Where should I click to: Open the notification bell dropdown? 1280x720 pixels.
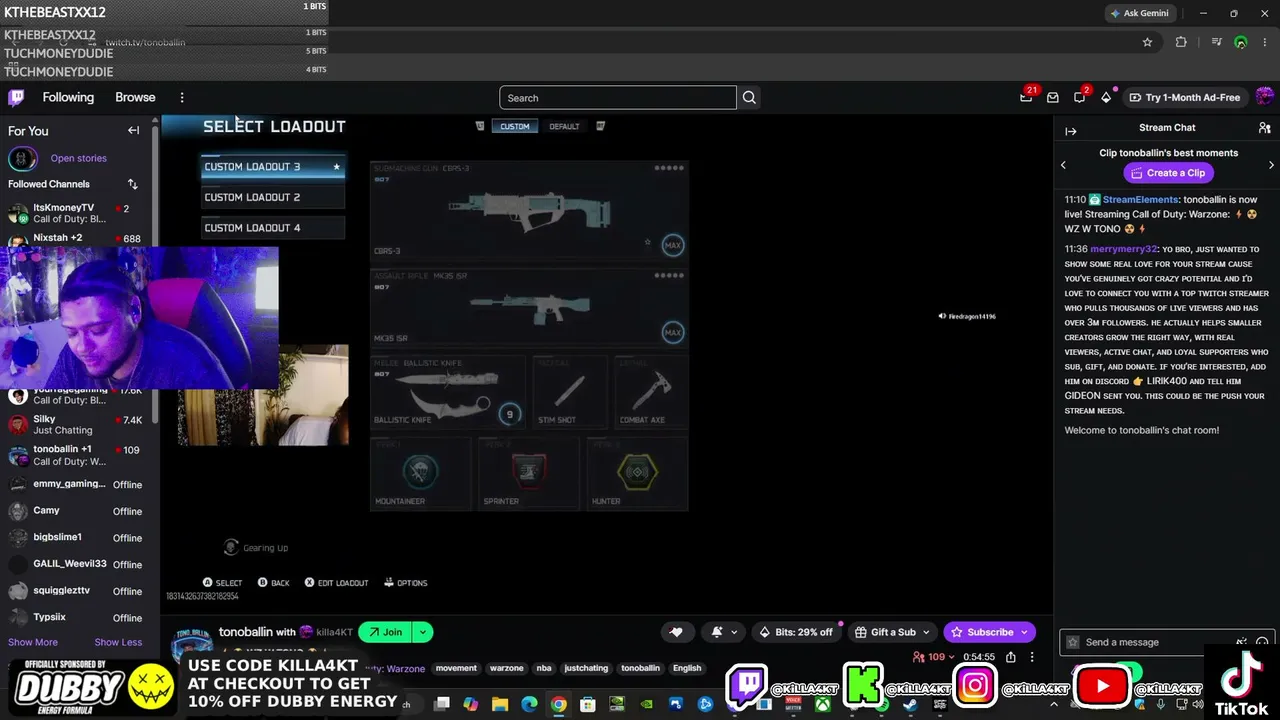click(725, 632)
